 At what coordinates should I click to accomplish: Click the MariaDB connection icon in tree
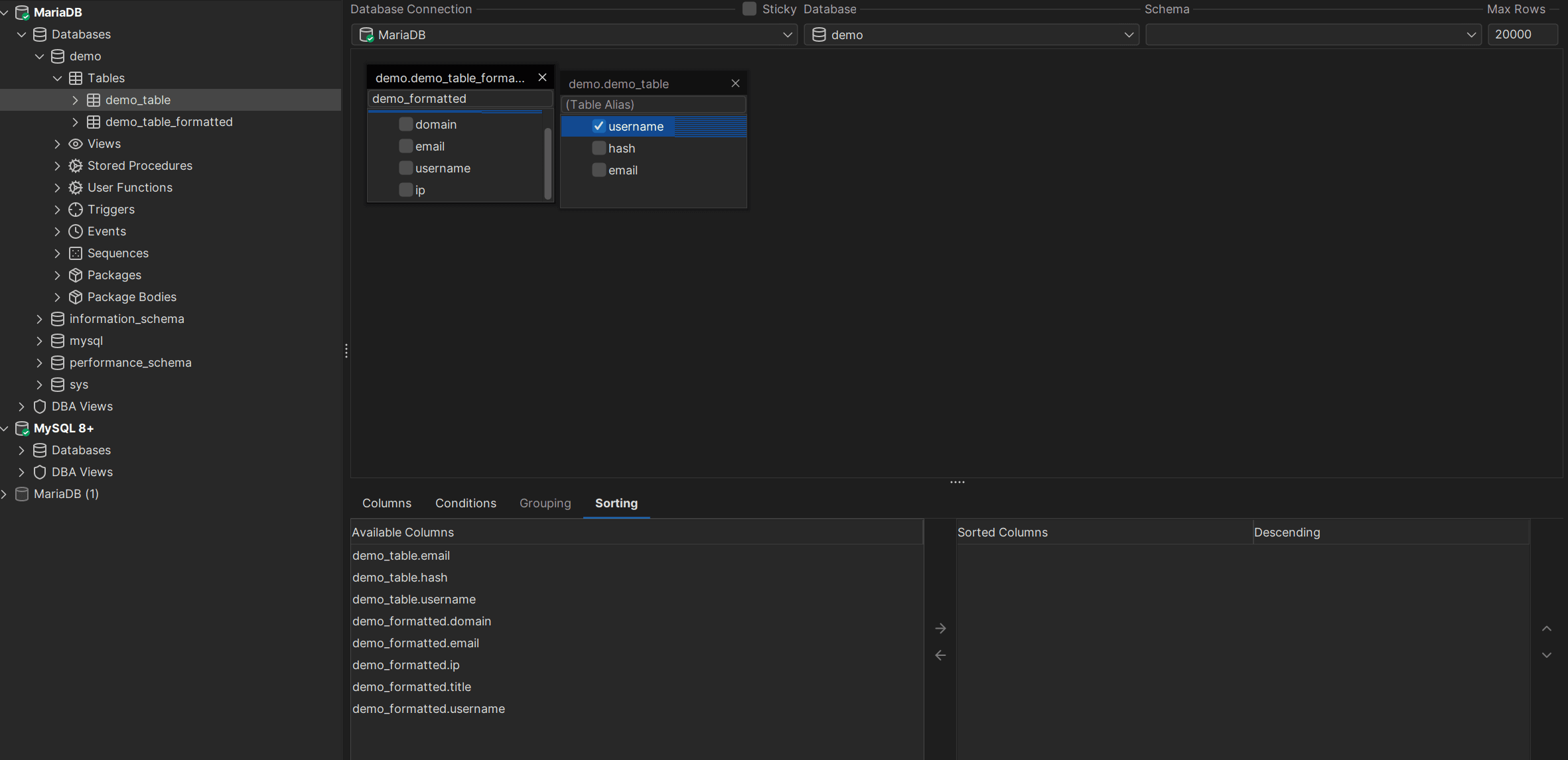pyautogui.click(x=22, y=13)
